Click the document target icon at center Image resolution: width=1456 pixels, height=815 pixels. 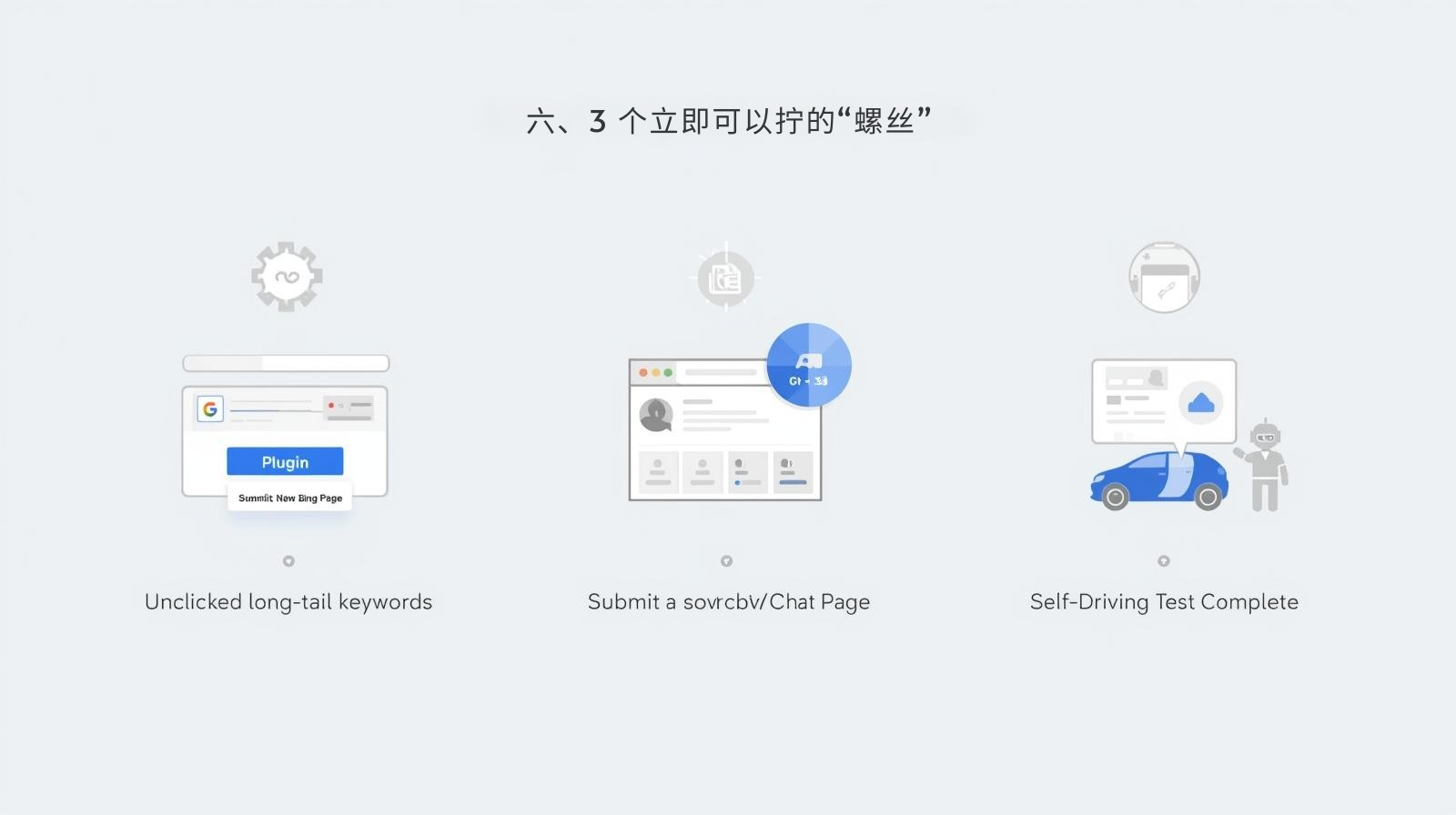726,278
